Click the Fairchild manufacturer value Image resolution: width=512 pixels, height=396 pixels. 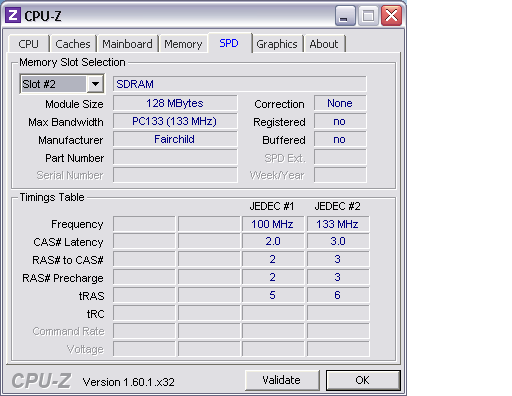(x=175, y=139)
